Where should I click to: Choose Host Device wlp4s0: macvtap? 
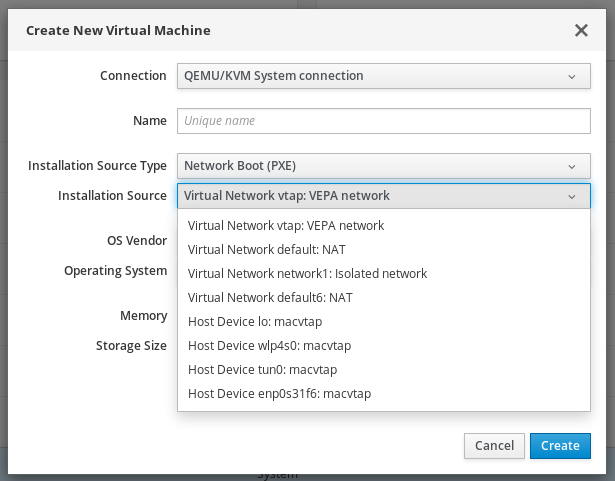pyautogui.click(x=269, y=346)
